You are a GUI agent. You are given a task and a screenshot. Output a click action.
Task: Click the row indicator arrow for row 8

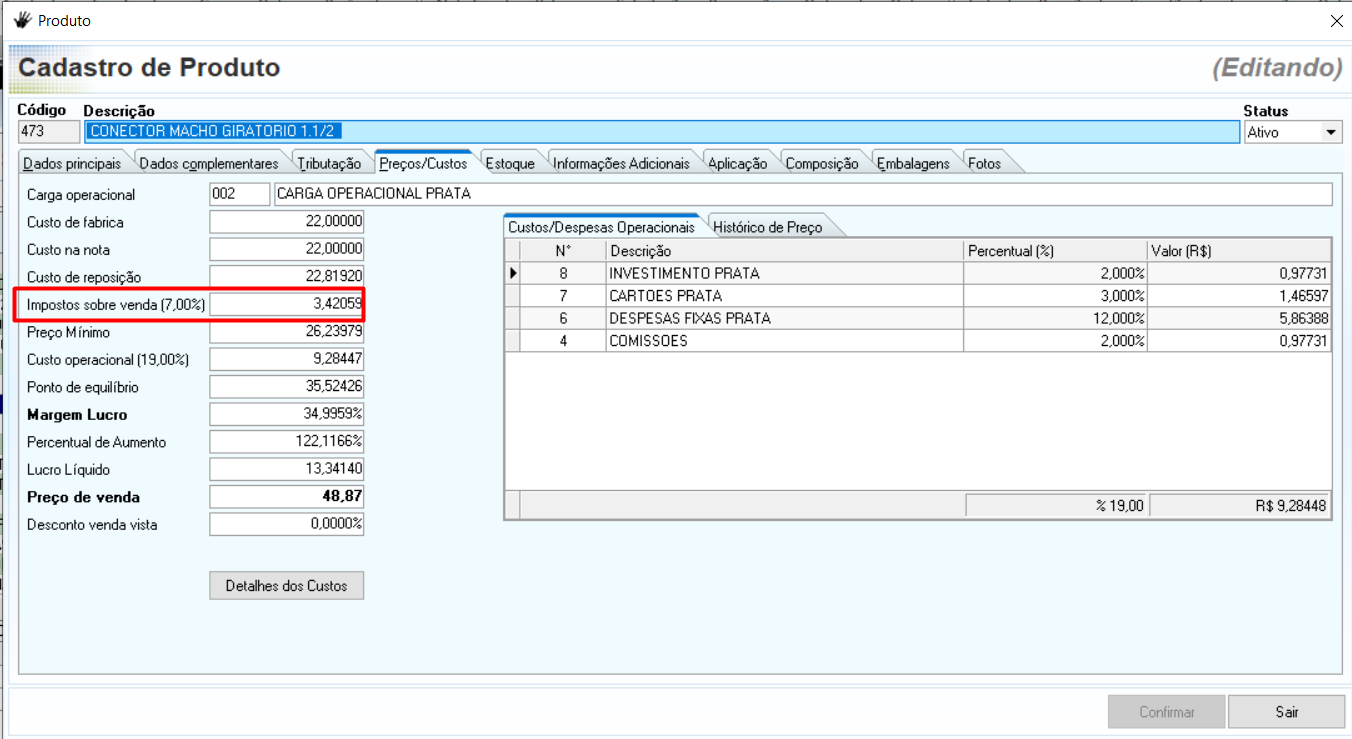pos(513,273)
